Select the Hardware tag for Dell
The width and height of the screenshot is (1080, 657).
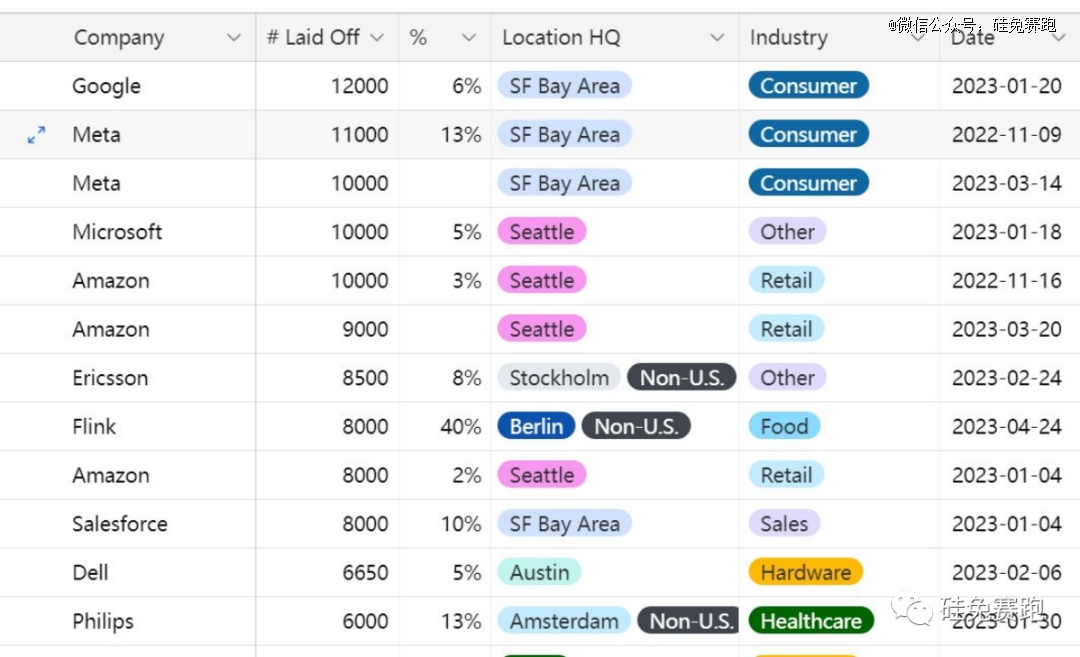[806, 572]
